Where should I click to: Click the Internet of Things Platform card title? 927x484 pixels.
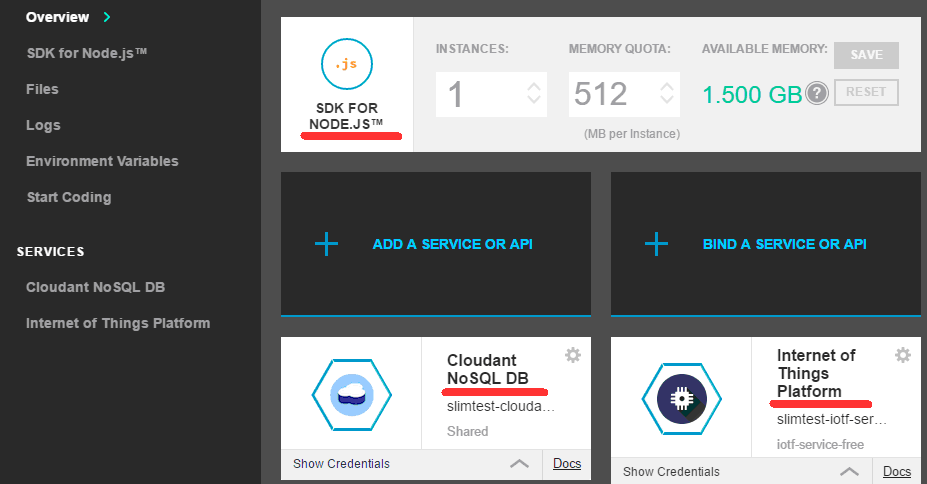tap(816, 373)
